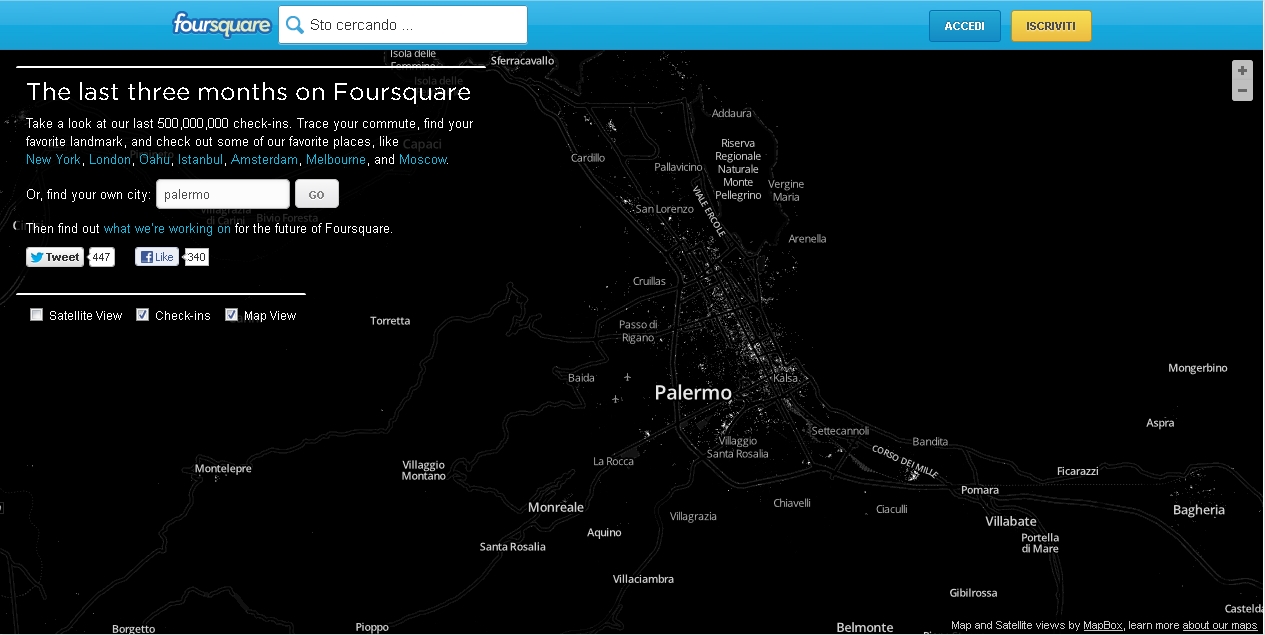1265x635 pixels.
Task: Toggle the Map View checkbox off
Action: (x=232, y=315)
